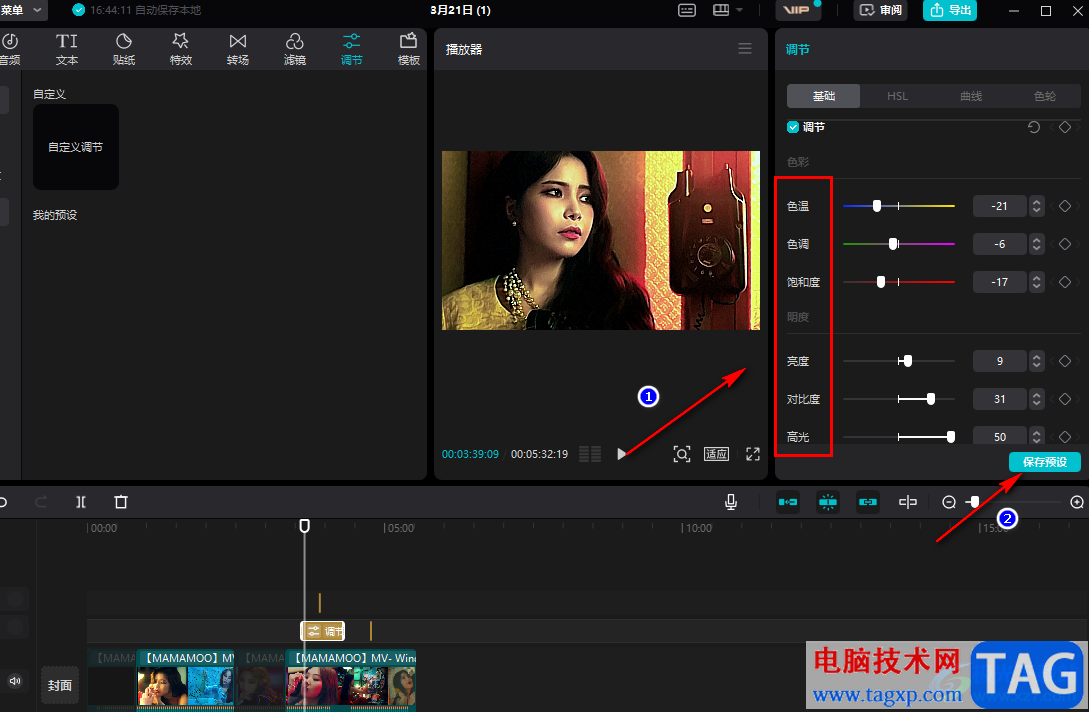This screenshot has height=712, width=1089.
Task: Uncheck the 调节 adjustment checkbox
Action: pyautogui.click(x=793, y=127)
